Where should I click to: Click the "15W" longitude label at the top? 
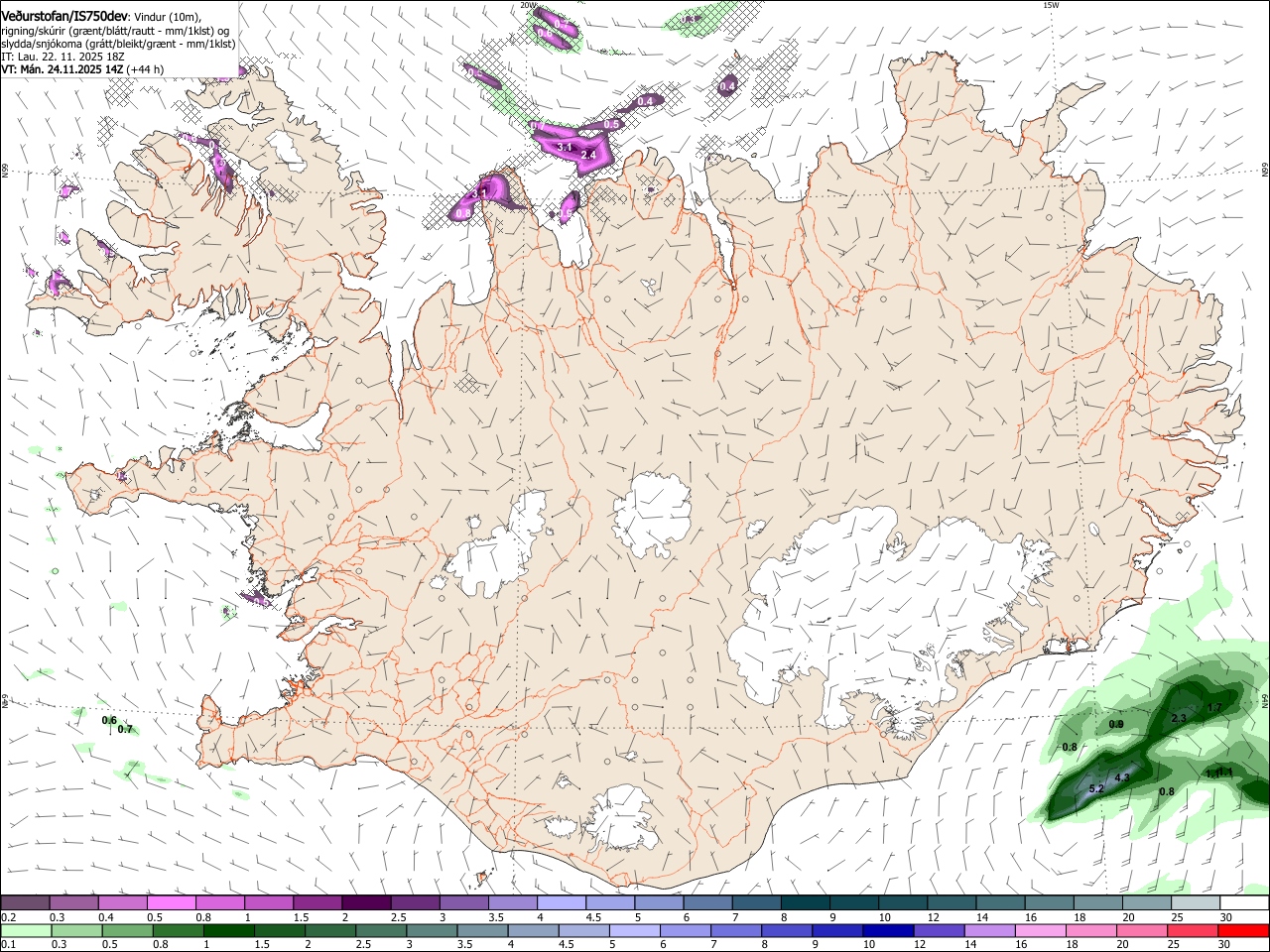1051,5
